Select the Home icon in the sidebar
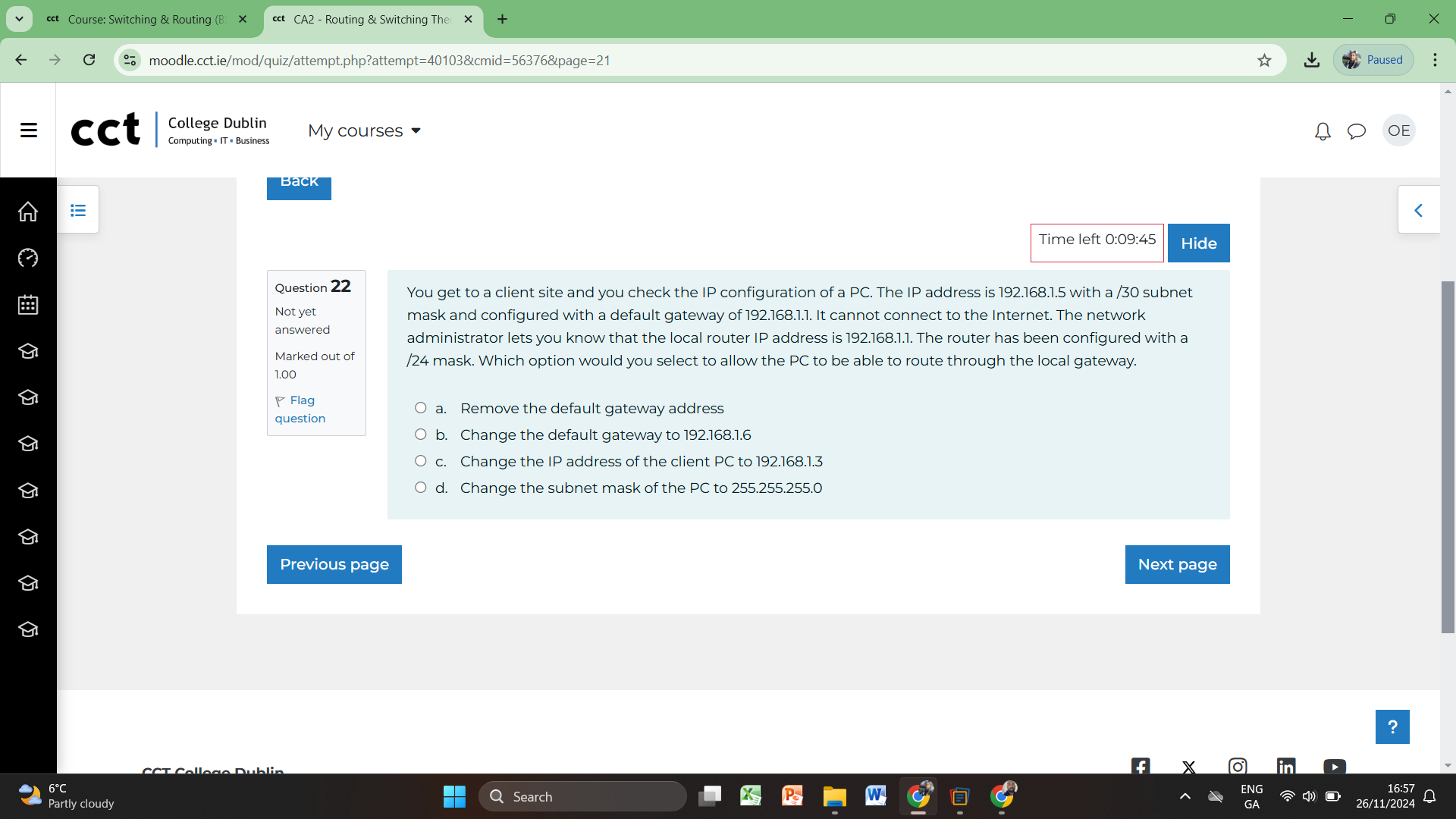The width and height of the screenshot is (1456, 819). [27, 212]
